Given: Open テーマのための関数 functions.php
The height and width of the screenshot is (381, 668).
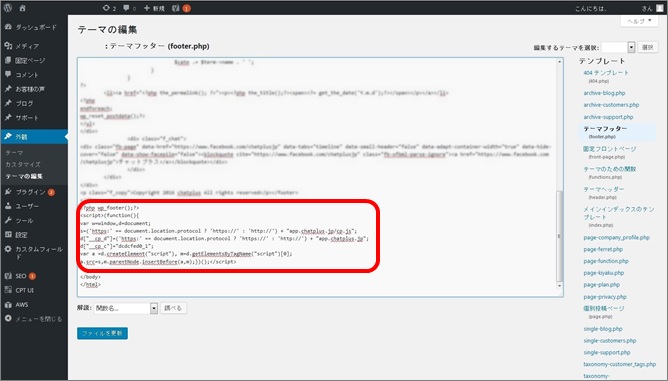Looking at the screenshot, I should click(609, 169).
